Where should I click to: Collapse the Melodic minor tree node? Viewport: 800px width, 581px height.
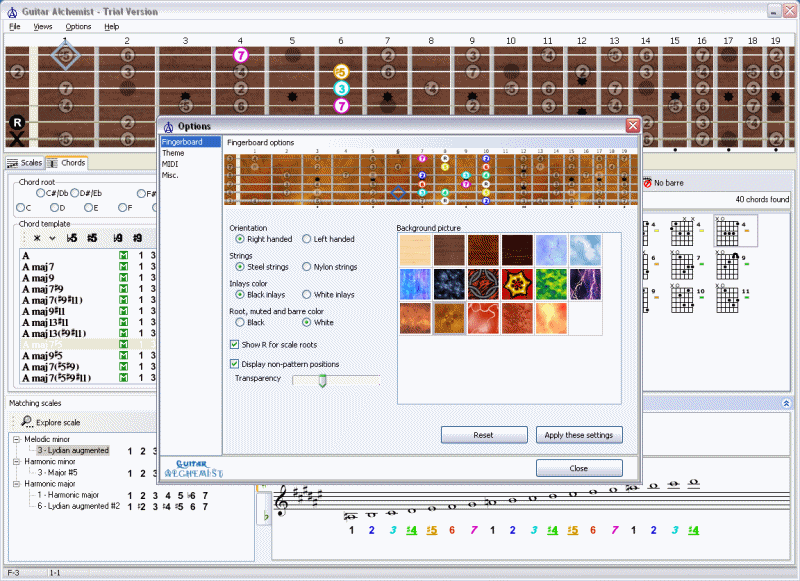click(x=17, y=439)
